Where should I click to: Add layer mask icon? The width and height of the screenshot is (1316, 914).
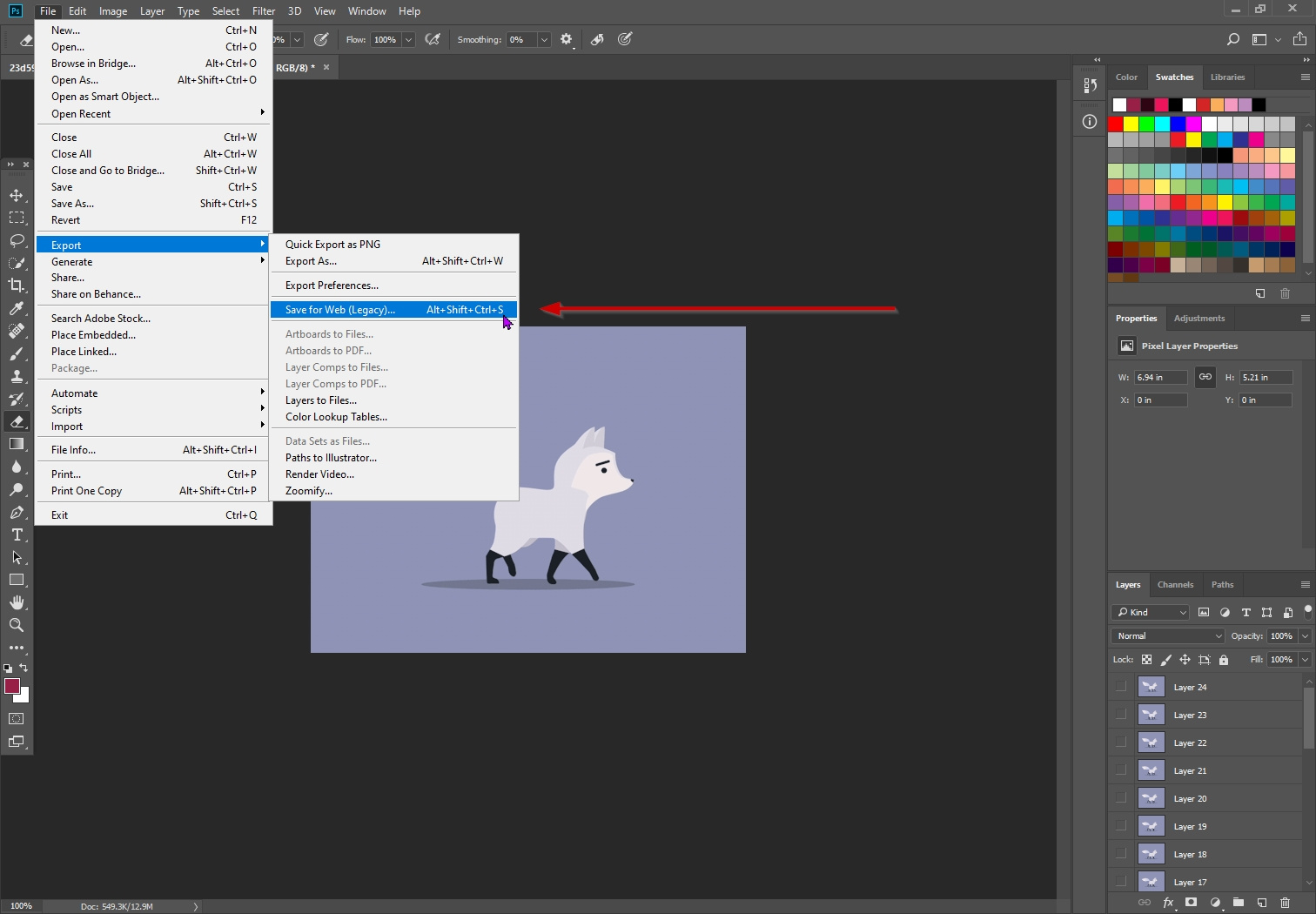(1192, 903)
